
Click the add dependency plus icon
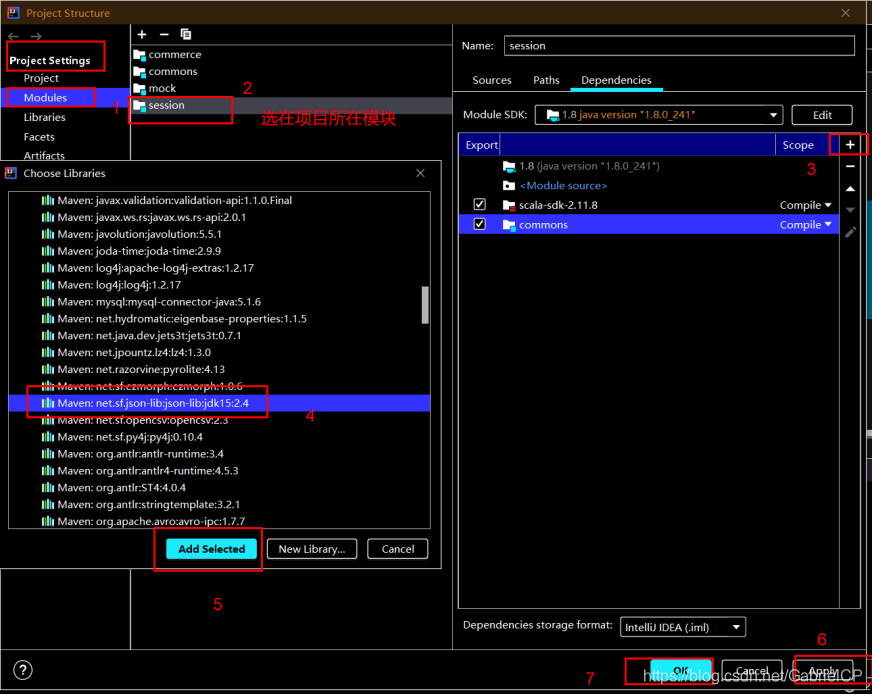pos(850,145)
